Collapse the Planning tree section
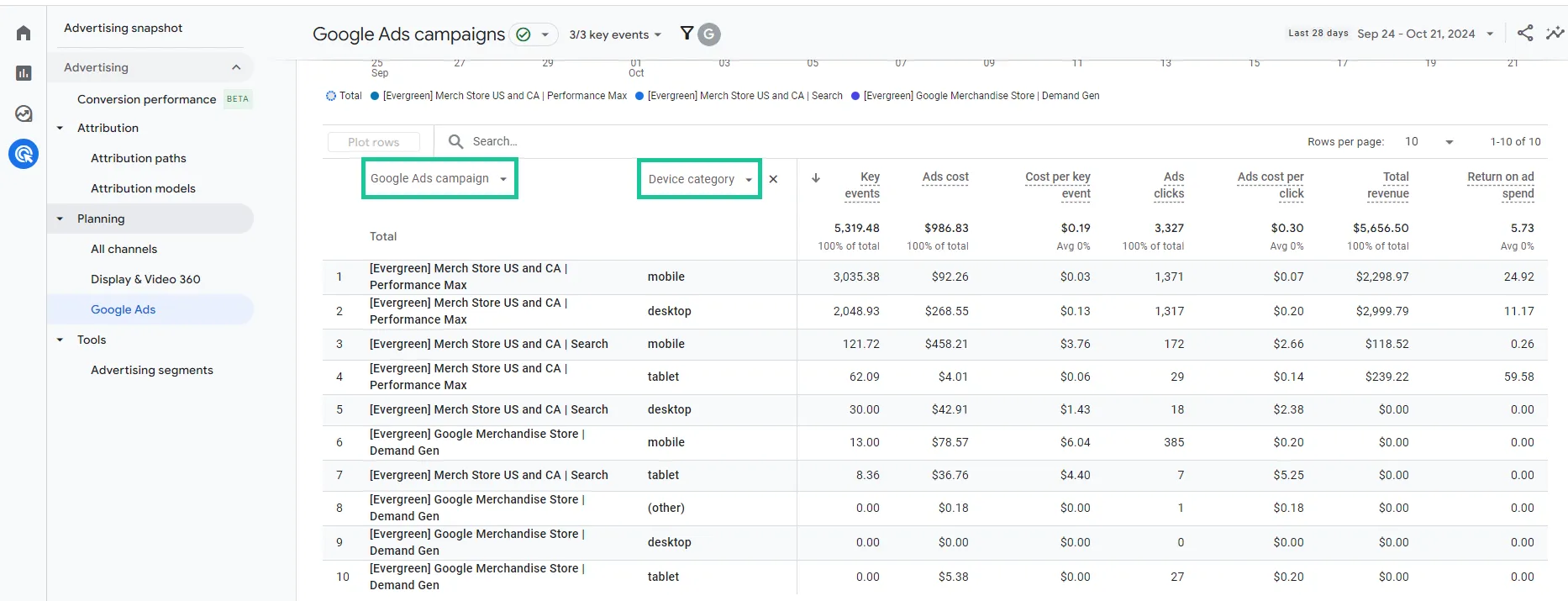Image resolution: width=1568 pixels, height=601 pixels. click(60, 219)
